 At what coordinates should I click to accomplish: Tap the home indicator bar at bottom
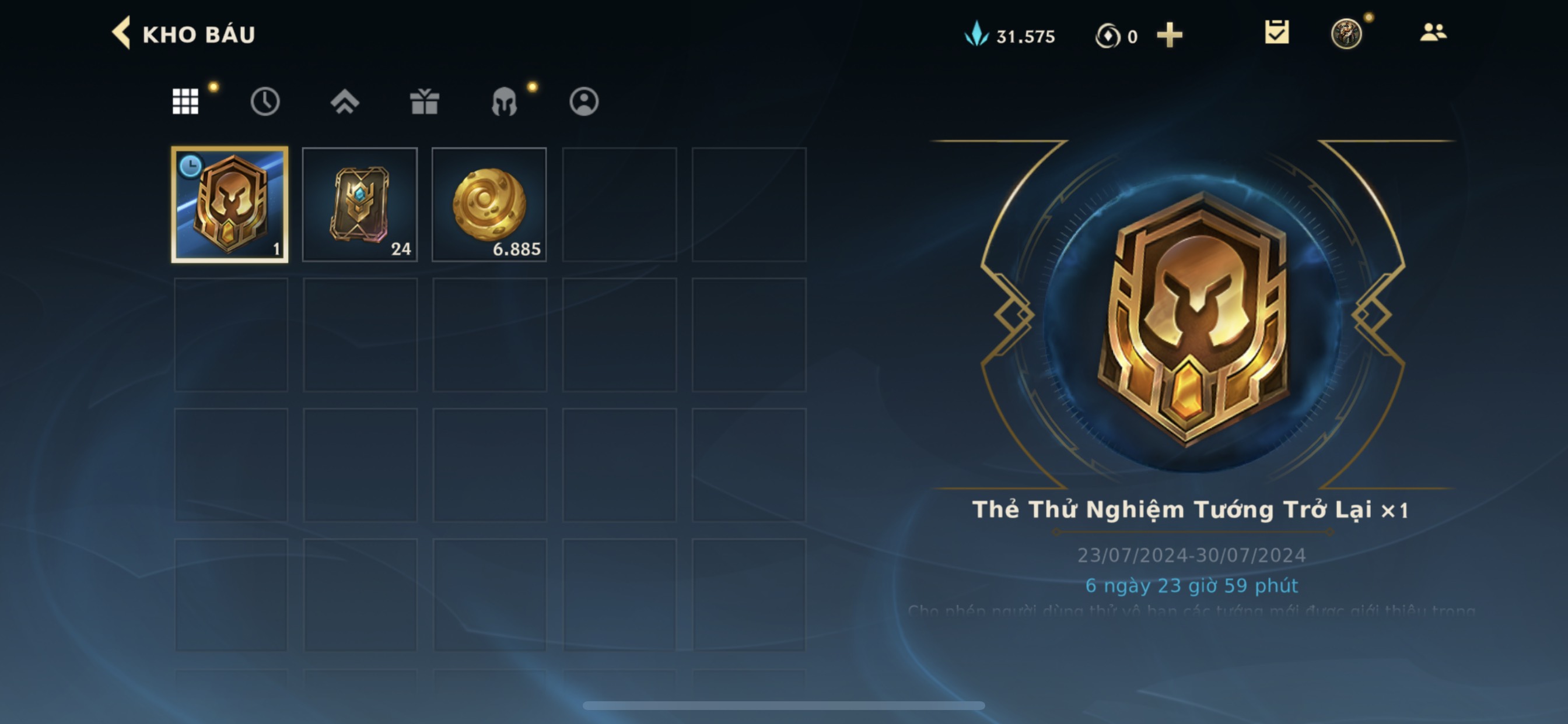pyautogui.click(x=784, y=705)
